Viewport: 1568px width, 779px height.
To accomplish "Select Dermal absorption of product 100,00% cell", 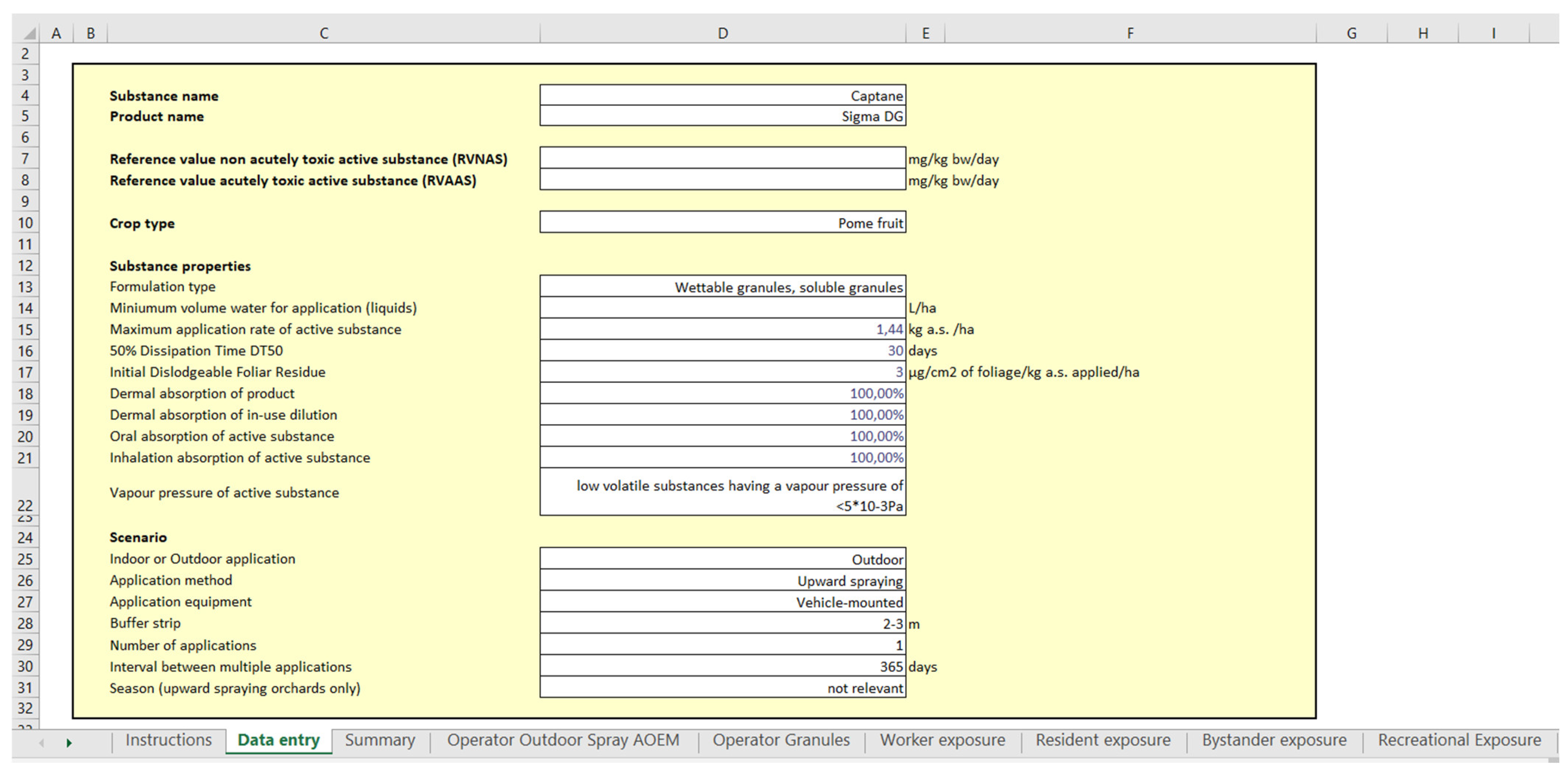I will point(723,393).
